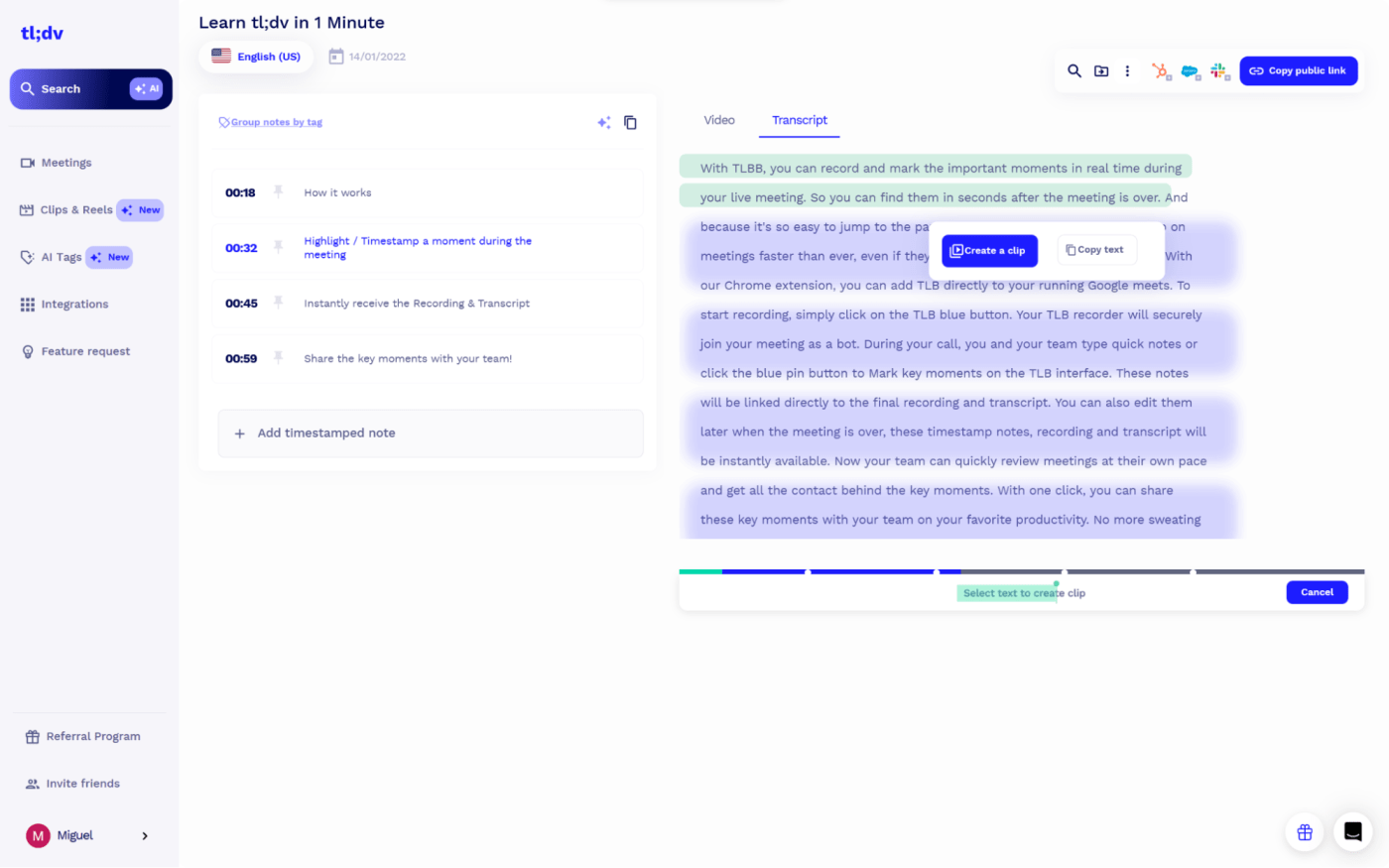Click the AI sparkles icon above notes
This screenshot has height=868, width=1389.
tap(604, 122)
